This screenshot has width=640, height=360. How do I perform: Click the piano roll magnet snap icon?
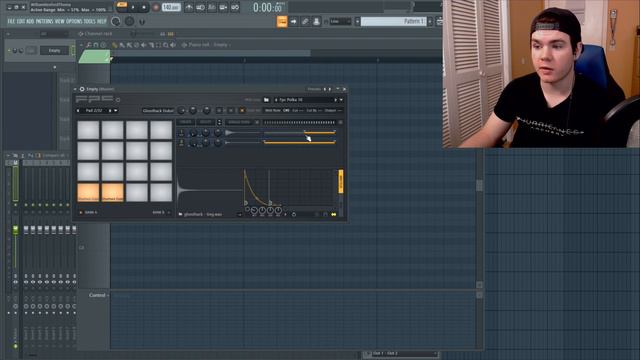click(96, 45)
